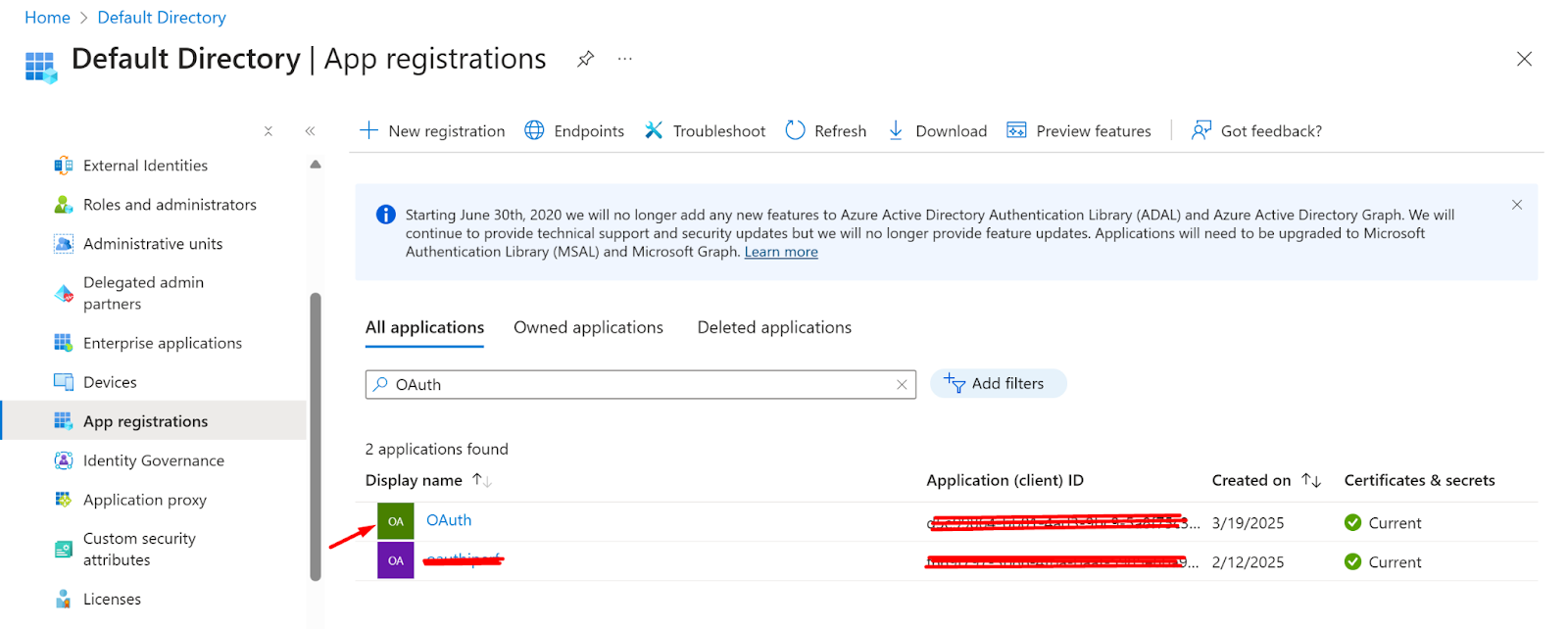Click the Certificates & secrets column header
Screen dimensions: 1568x629
(x=1419, y=480)
